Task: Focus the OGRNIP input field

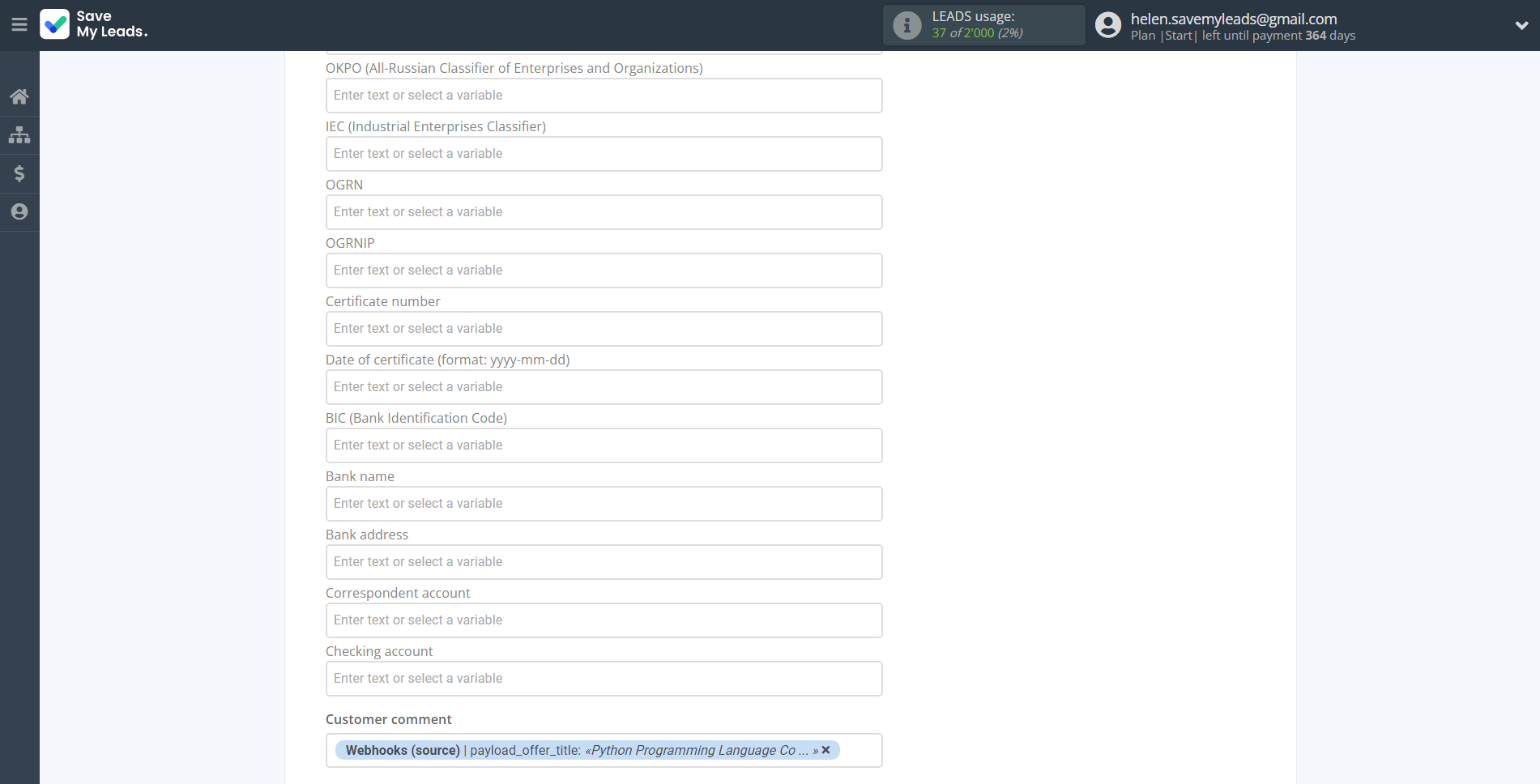Action: click(x=604, y=271)
